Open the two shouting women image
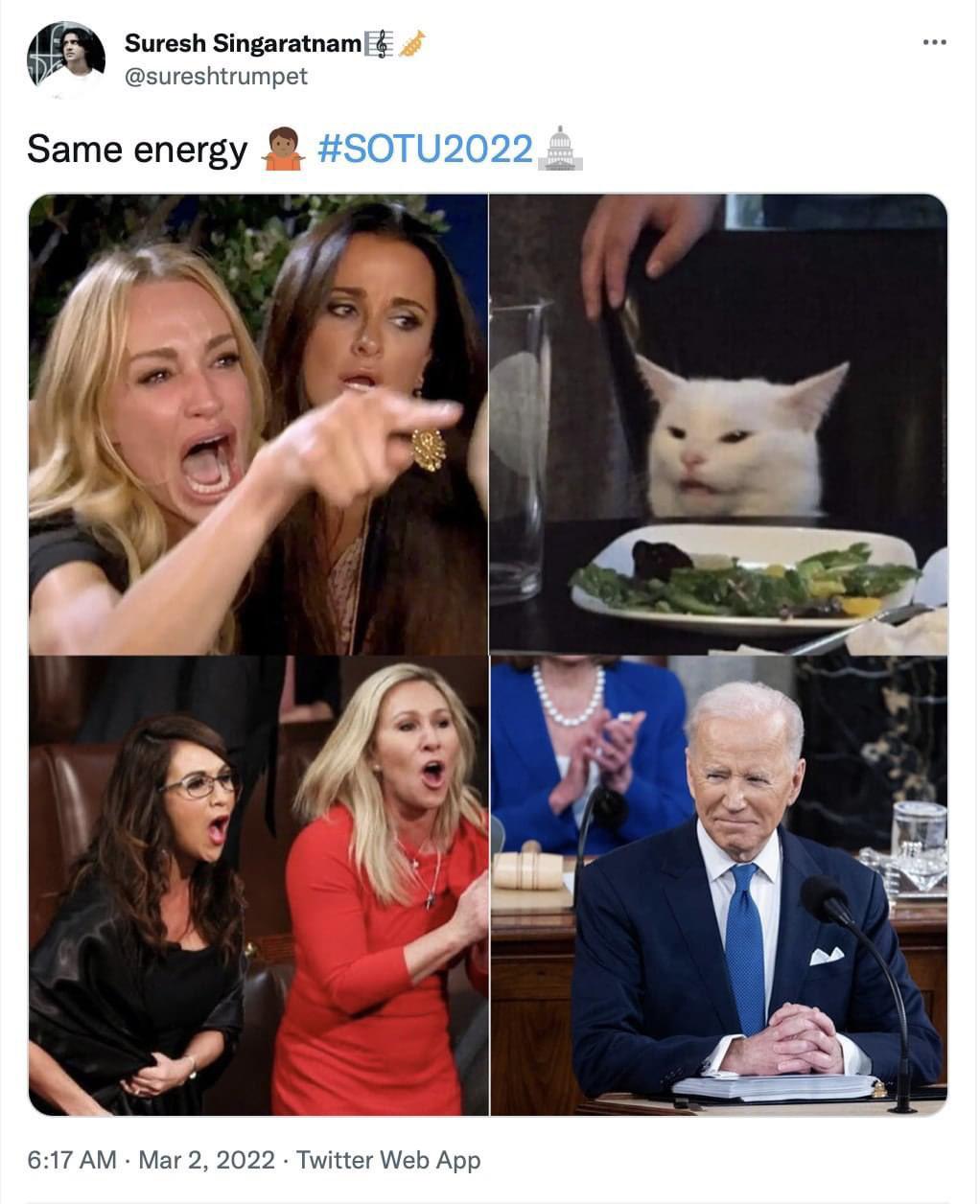This screenshot has width=980, height=1204. click(258, 886)
